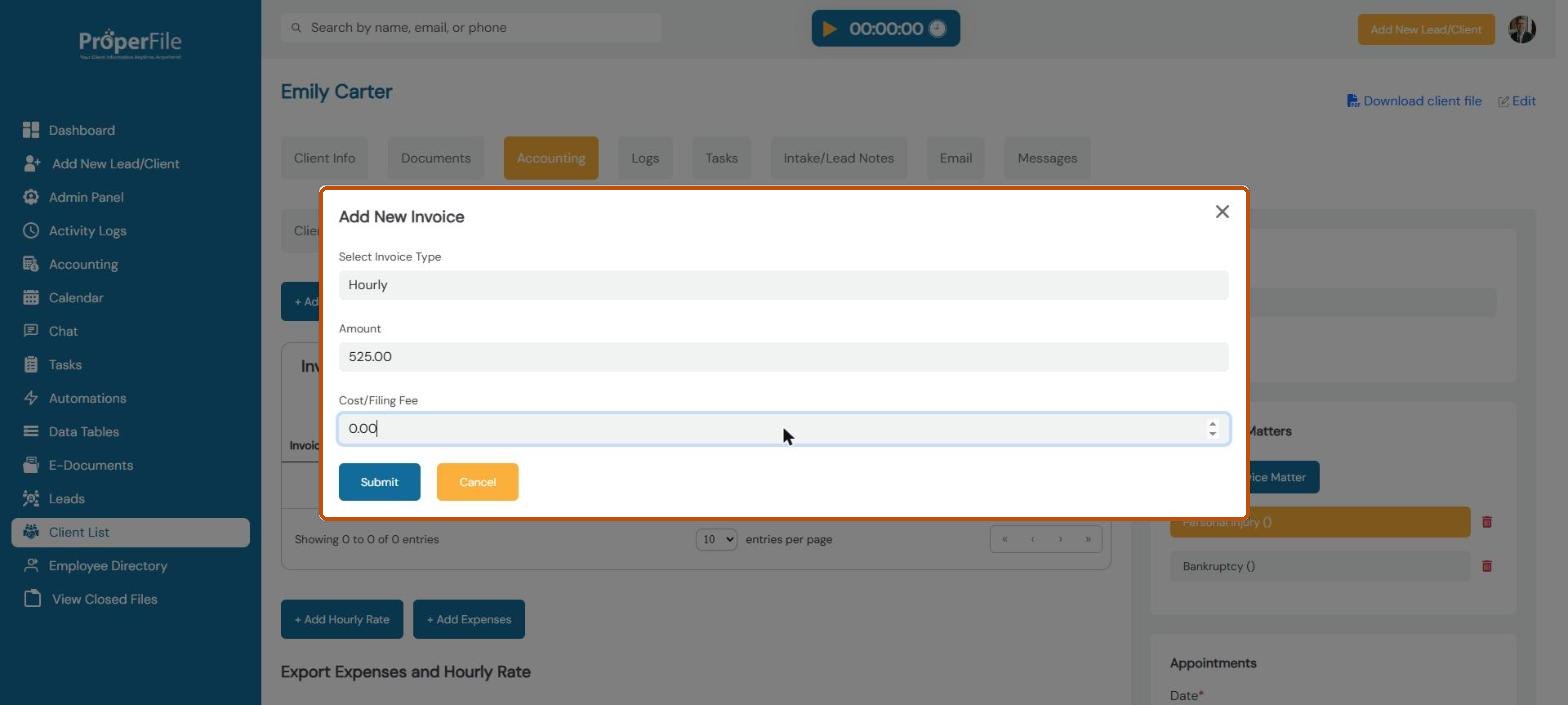Click the search magnifier icon
This screenshot has height=705, width=1568.
(296, 28)
